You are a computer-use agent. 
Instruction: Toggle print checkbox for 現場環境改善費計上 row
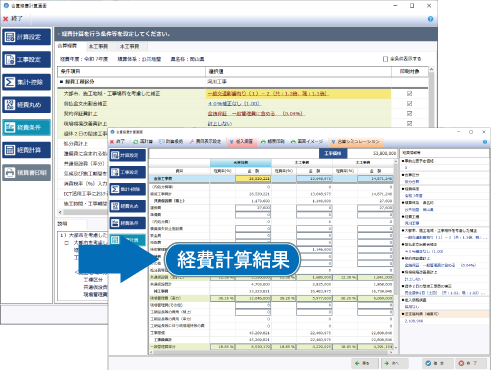coord(409,123)
